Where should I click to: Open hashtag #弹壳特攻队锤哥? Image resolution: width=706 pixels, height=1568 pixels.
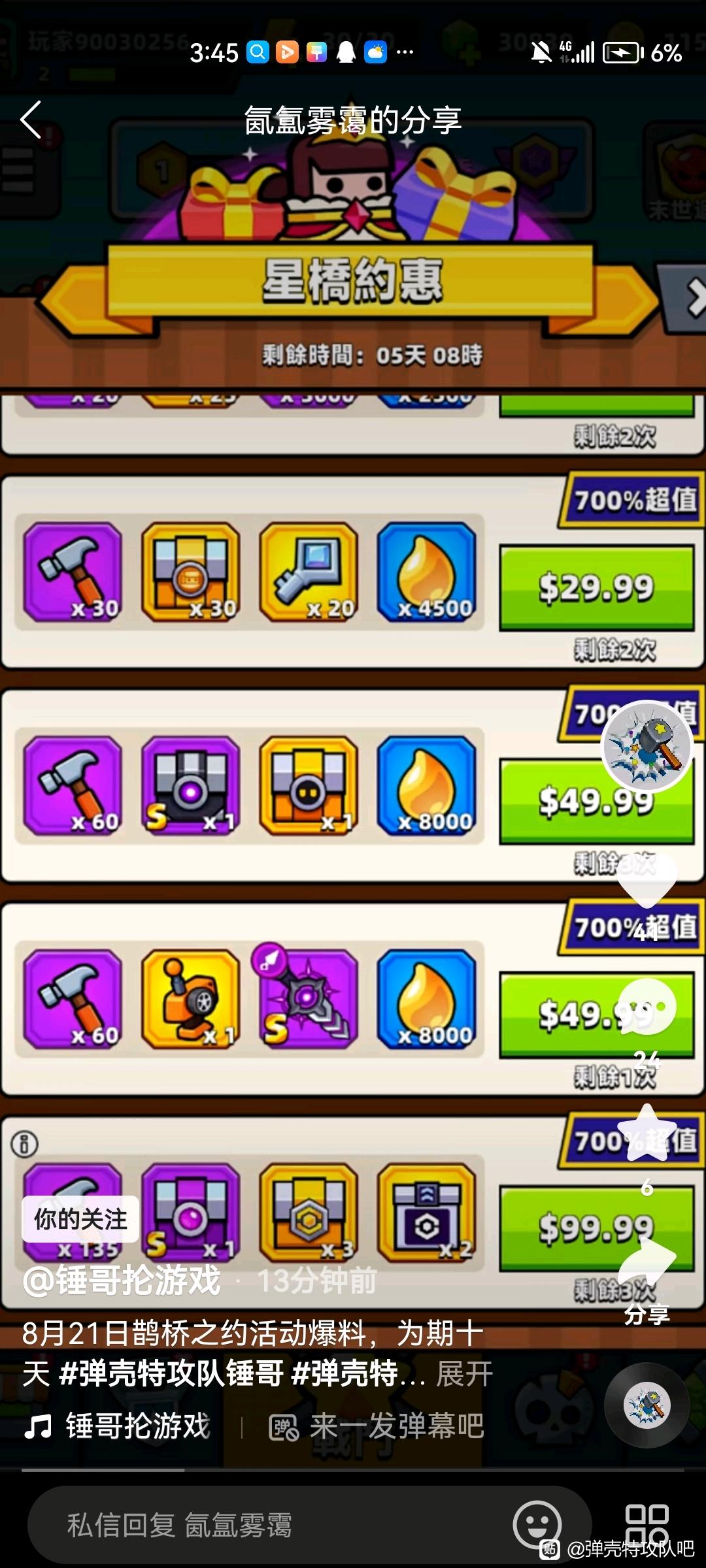171,1373
